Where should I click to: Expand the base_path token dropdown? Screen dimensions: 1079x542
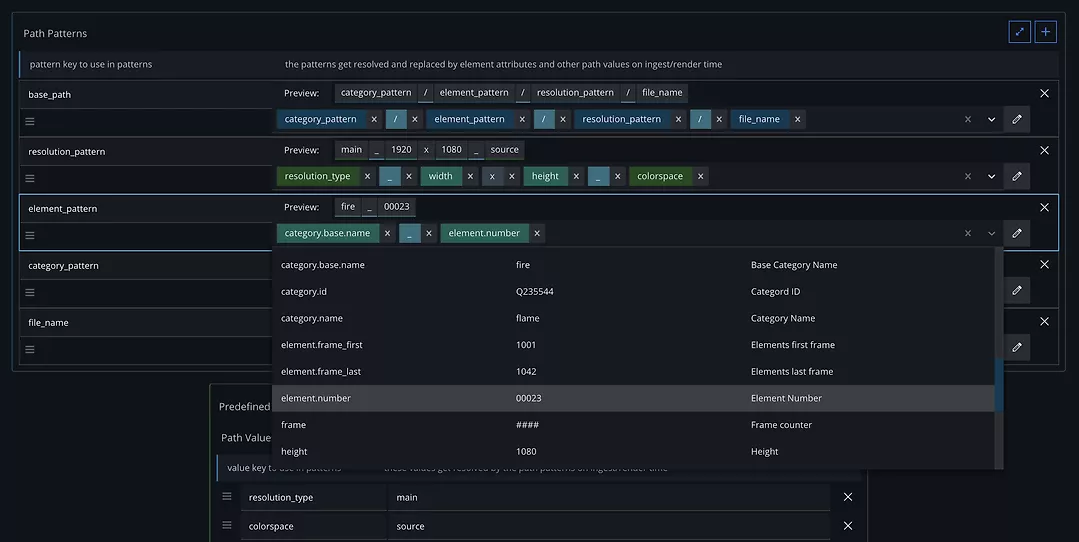[991, 119]
